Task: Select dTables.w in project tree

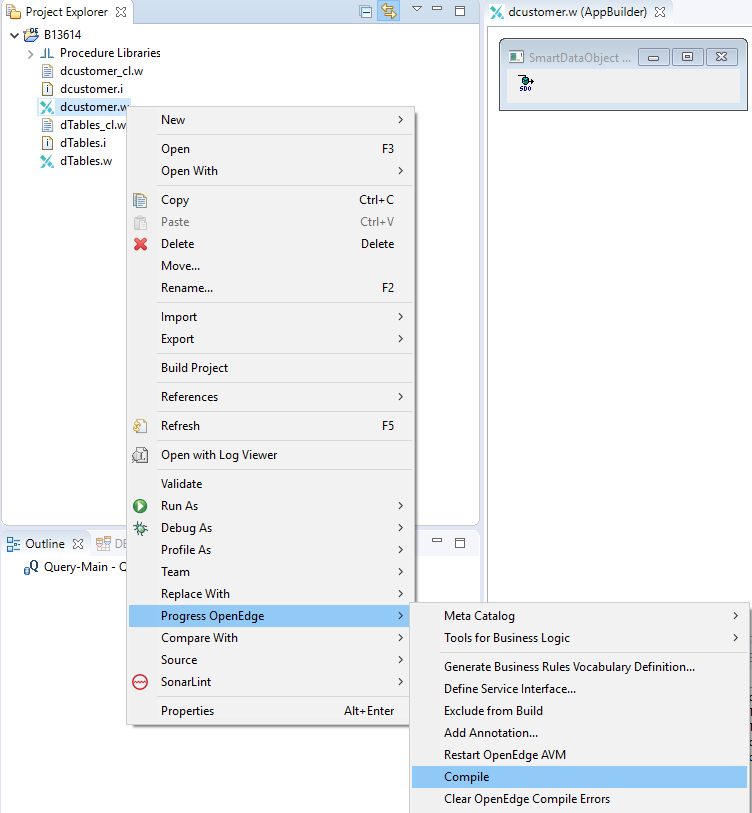Action: (x=86, y=161)
